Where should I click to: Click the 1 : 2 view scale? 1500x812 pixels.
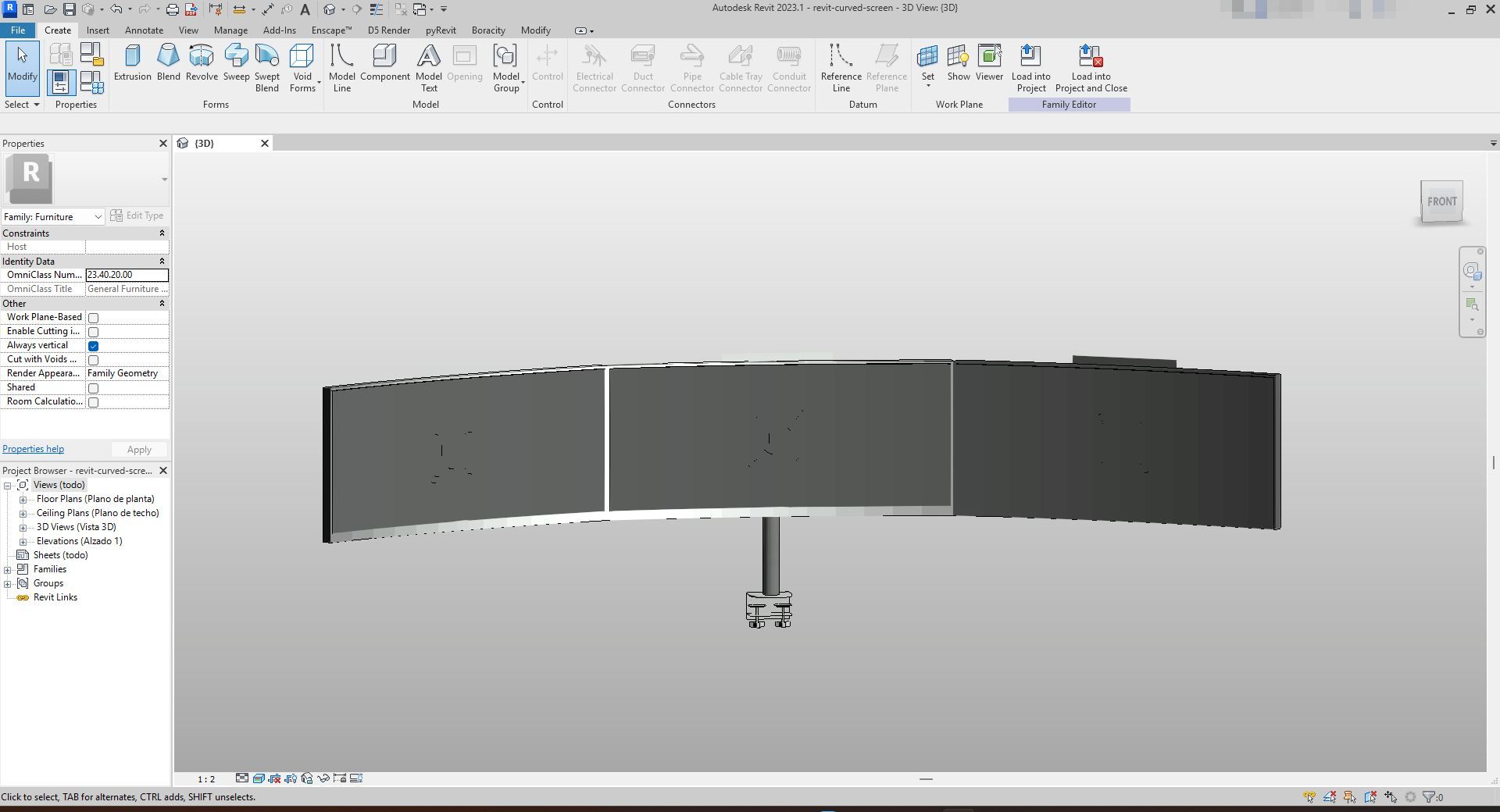206,778
